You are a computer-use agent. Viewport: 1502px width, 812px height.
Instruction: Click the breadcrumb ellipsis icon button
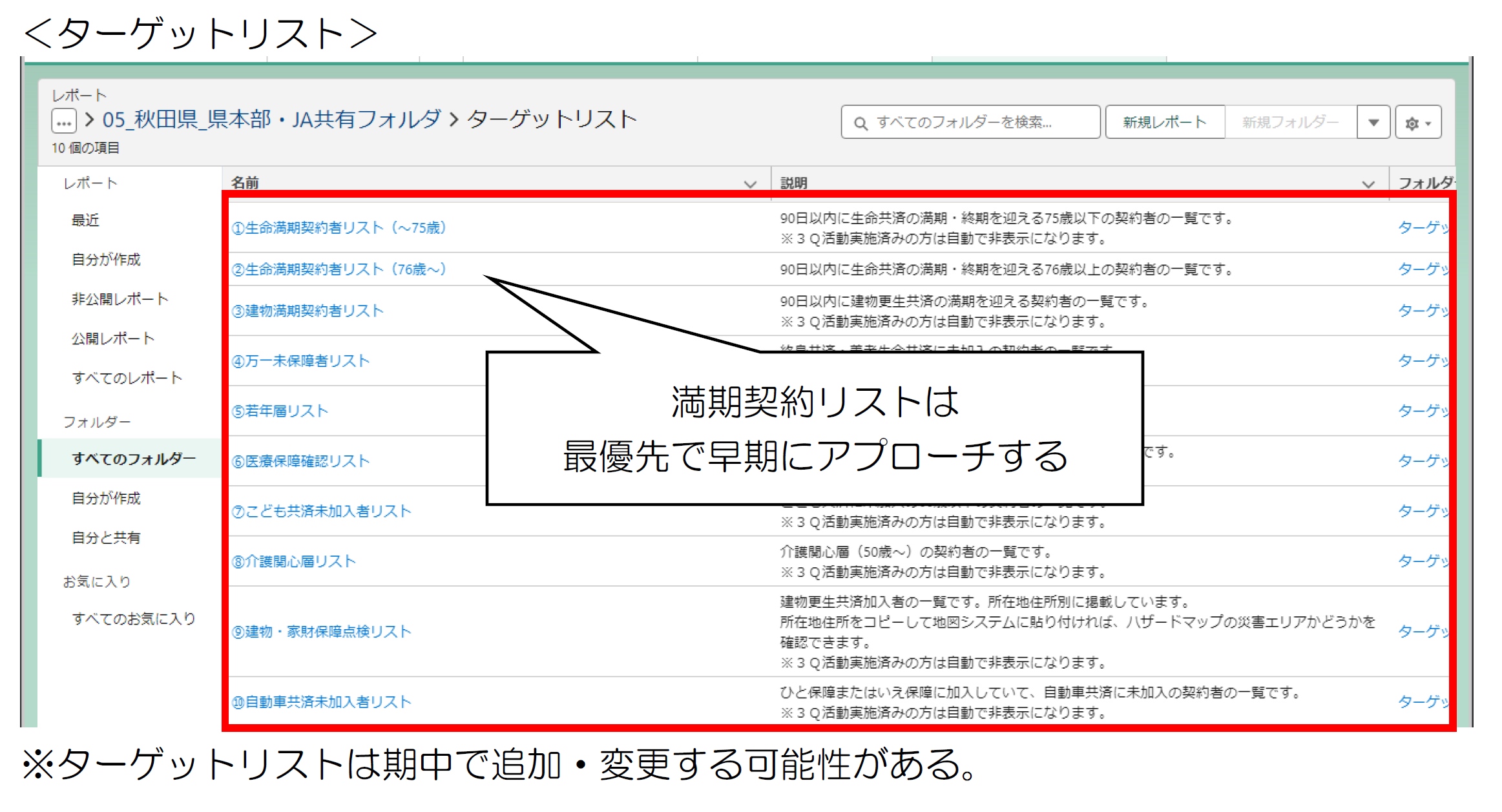64,121
